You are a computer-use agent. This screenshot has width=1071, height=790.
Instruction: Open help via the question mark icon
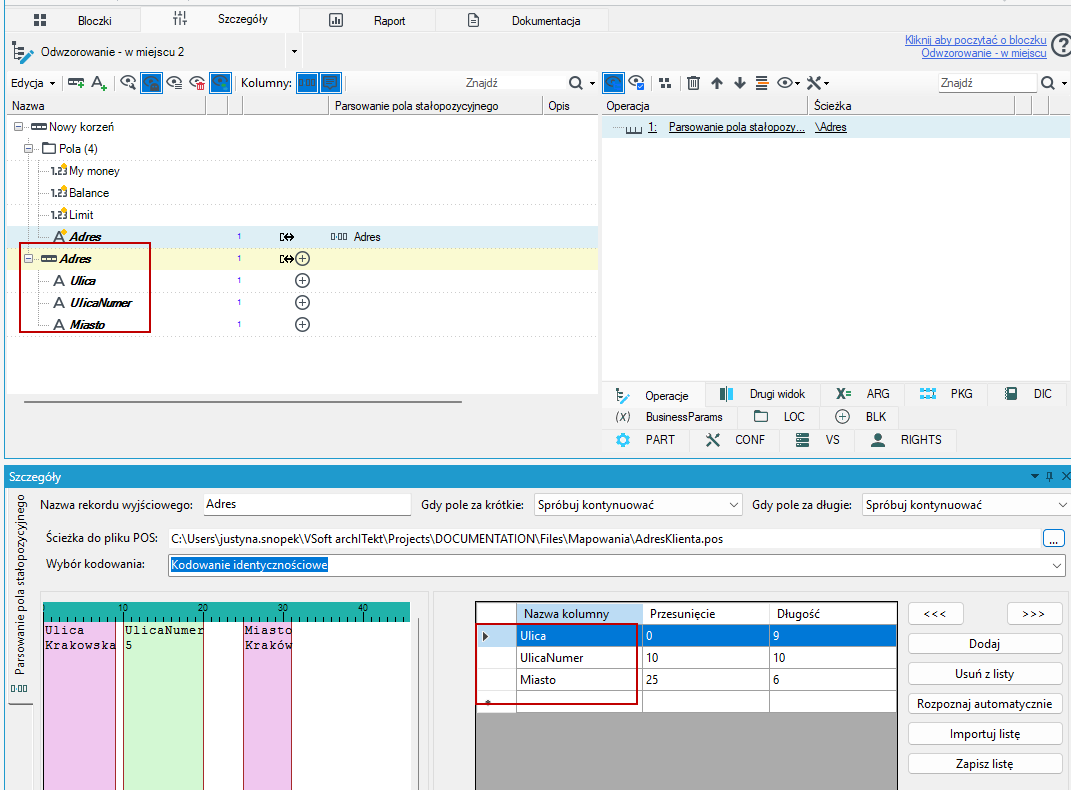click(1061, 46)
